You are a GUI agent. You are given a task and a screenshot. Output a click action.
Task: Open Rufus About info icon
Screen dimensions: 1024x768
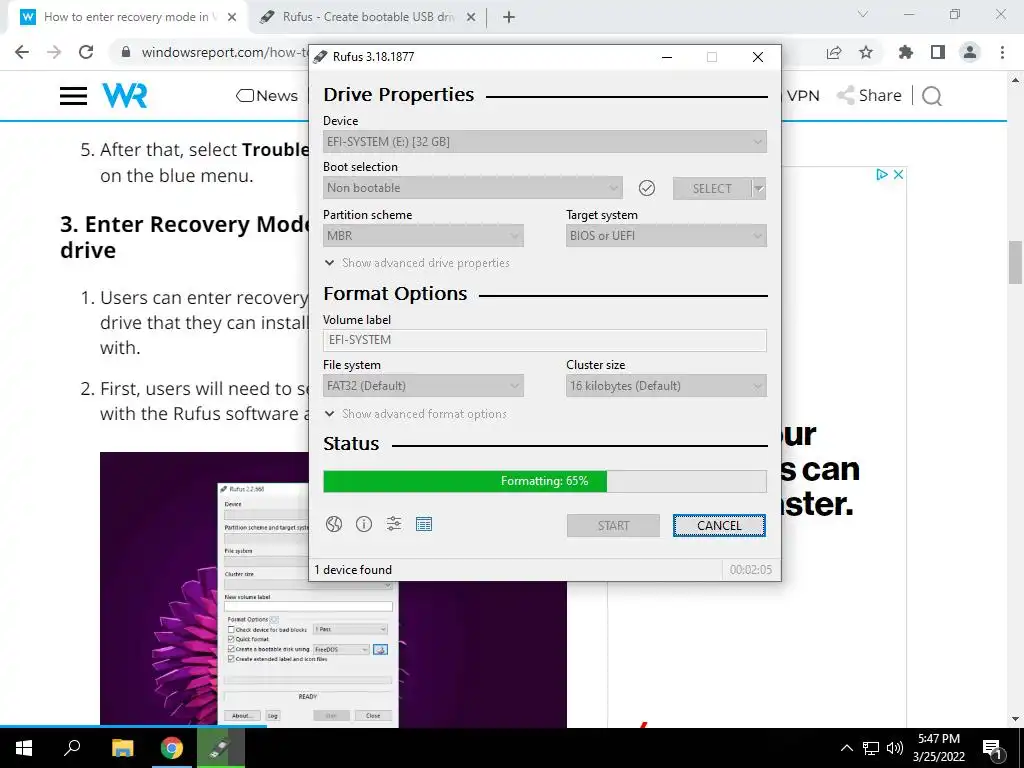364,524
